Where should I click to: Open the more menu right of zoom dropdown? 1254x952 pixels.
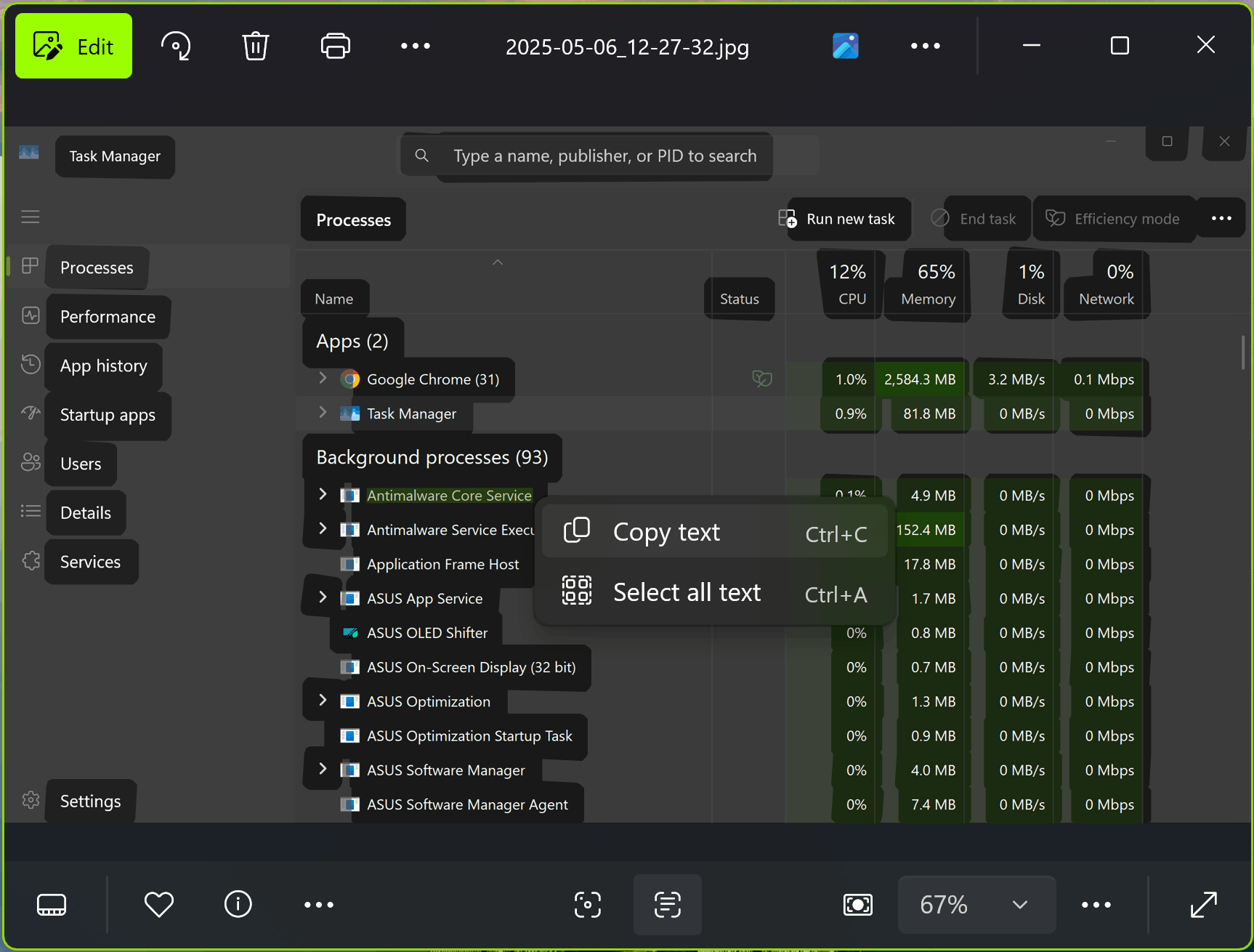1096,905
